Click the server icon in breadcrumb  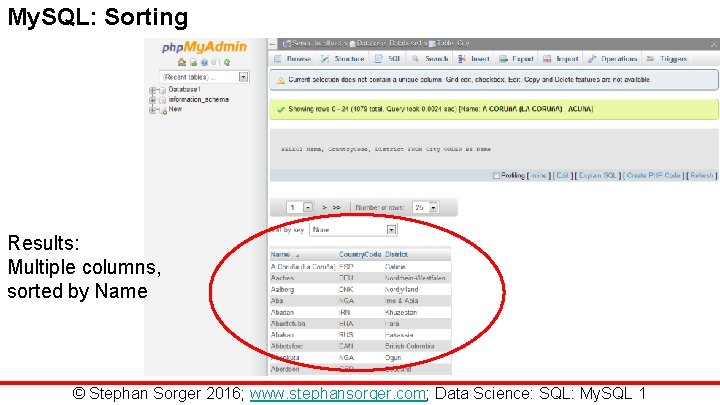[287, 44]
